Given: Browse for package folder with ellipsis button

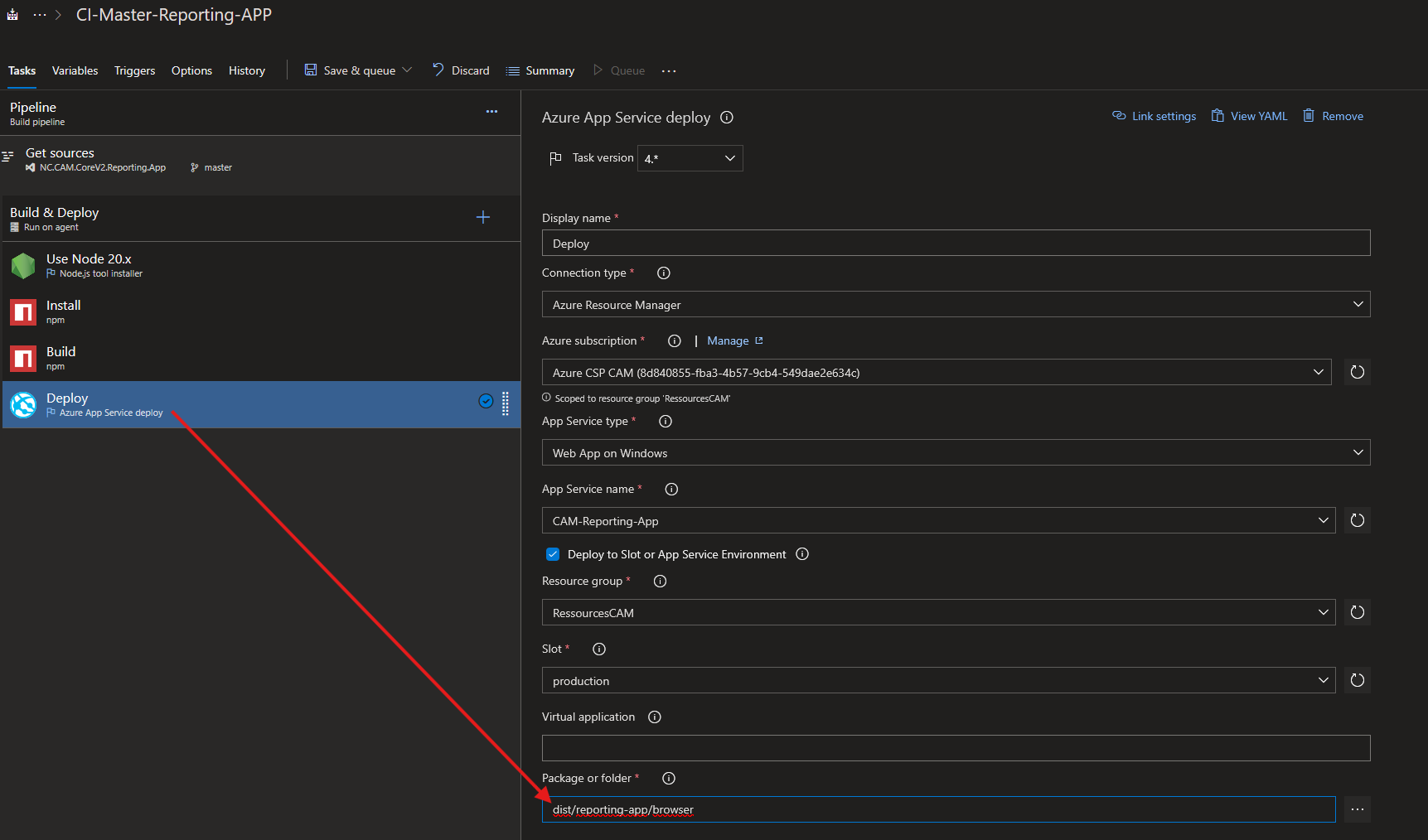Looking at the screenshot, I should tap(1357, 809).
